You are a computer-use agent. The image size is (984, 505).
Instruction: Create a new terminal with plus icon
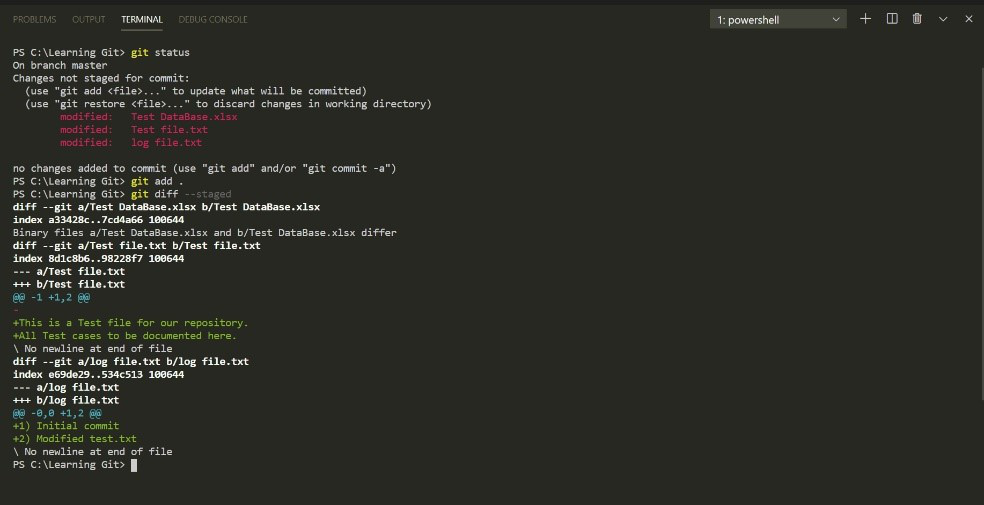[866, 19]
